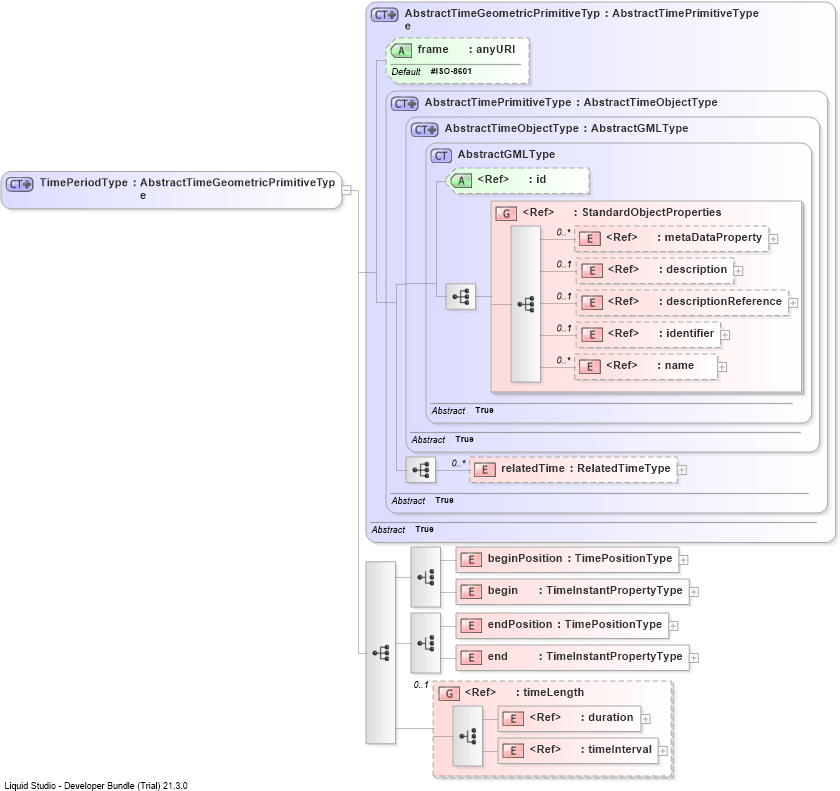Image resolution: width=840 pixels, height=791 pixels.
Task: Select sequence compositor before relatedTime
Action: coord(421,470)
